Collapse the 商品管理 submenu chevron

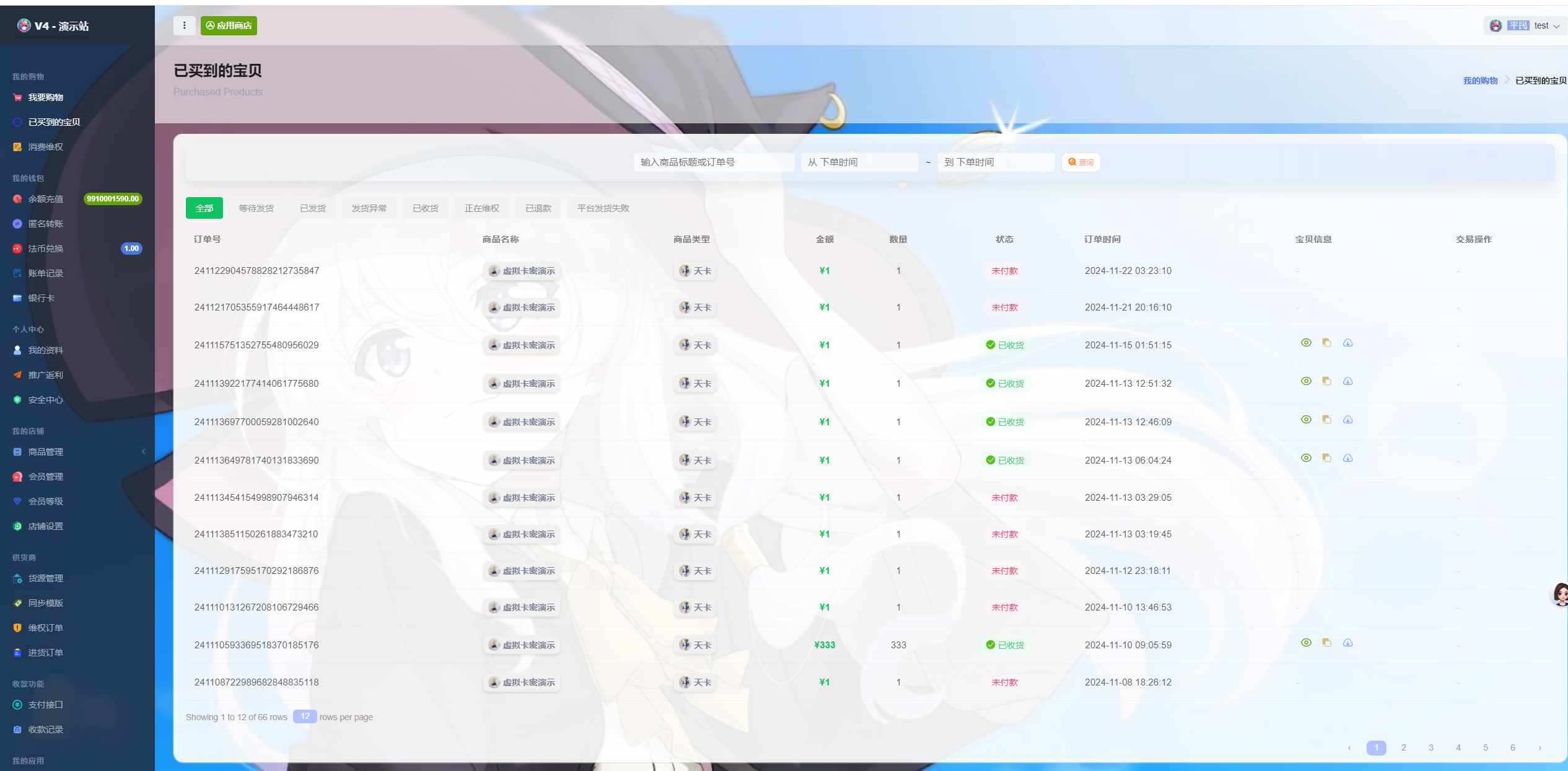coord(144,451)
